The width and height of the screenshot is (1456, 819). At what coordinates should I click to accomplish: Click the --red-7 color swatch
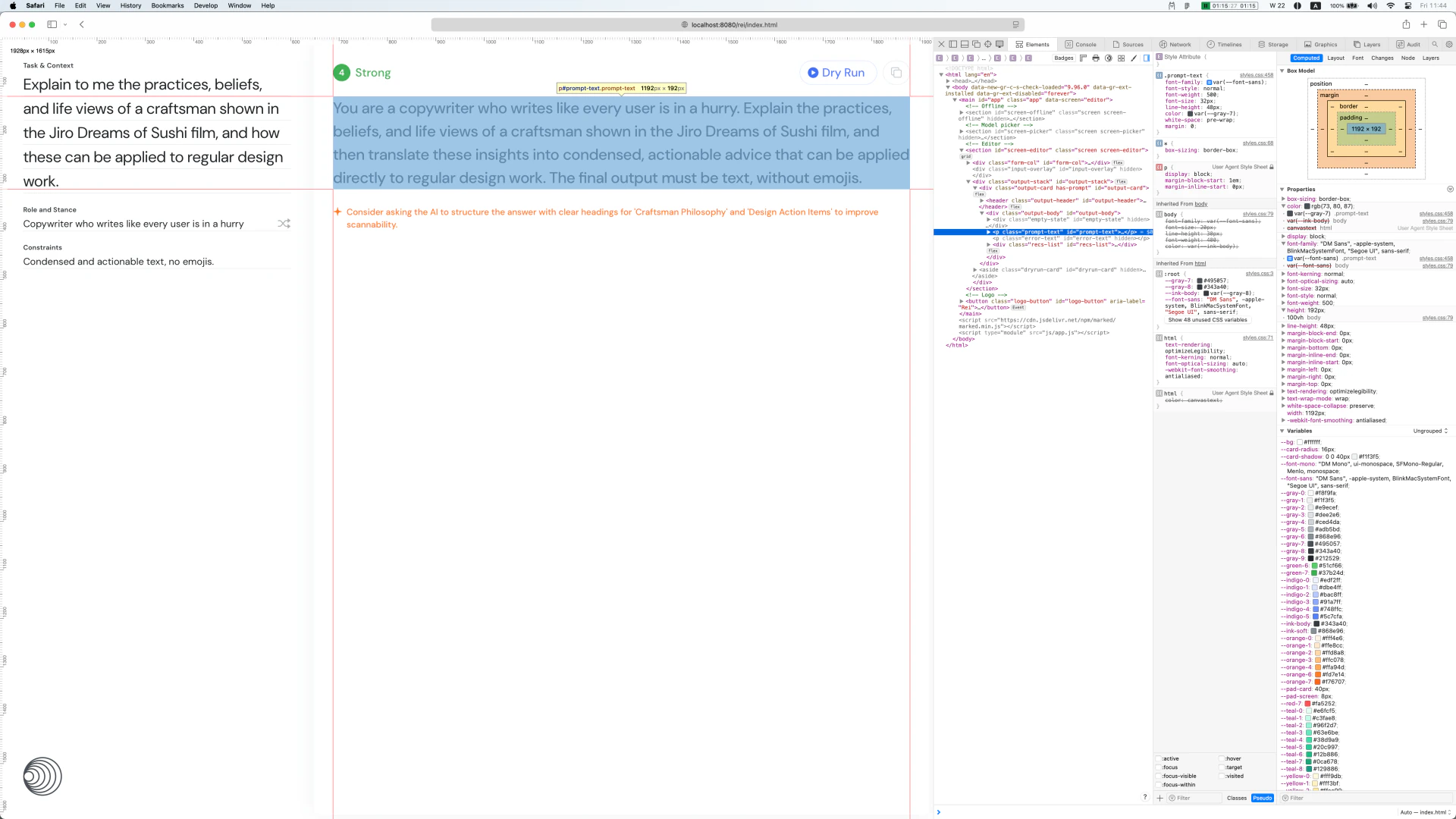coord(1307,704)
